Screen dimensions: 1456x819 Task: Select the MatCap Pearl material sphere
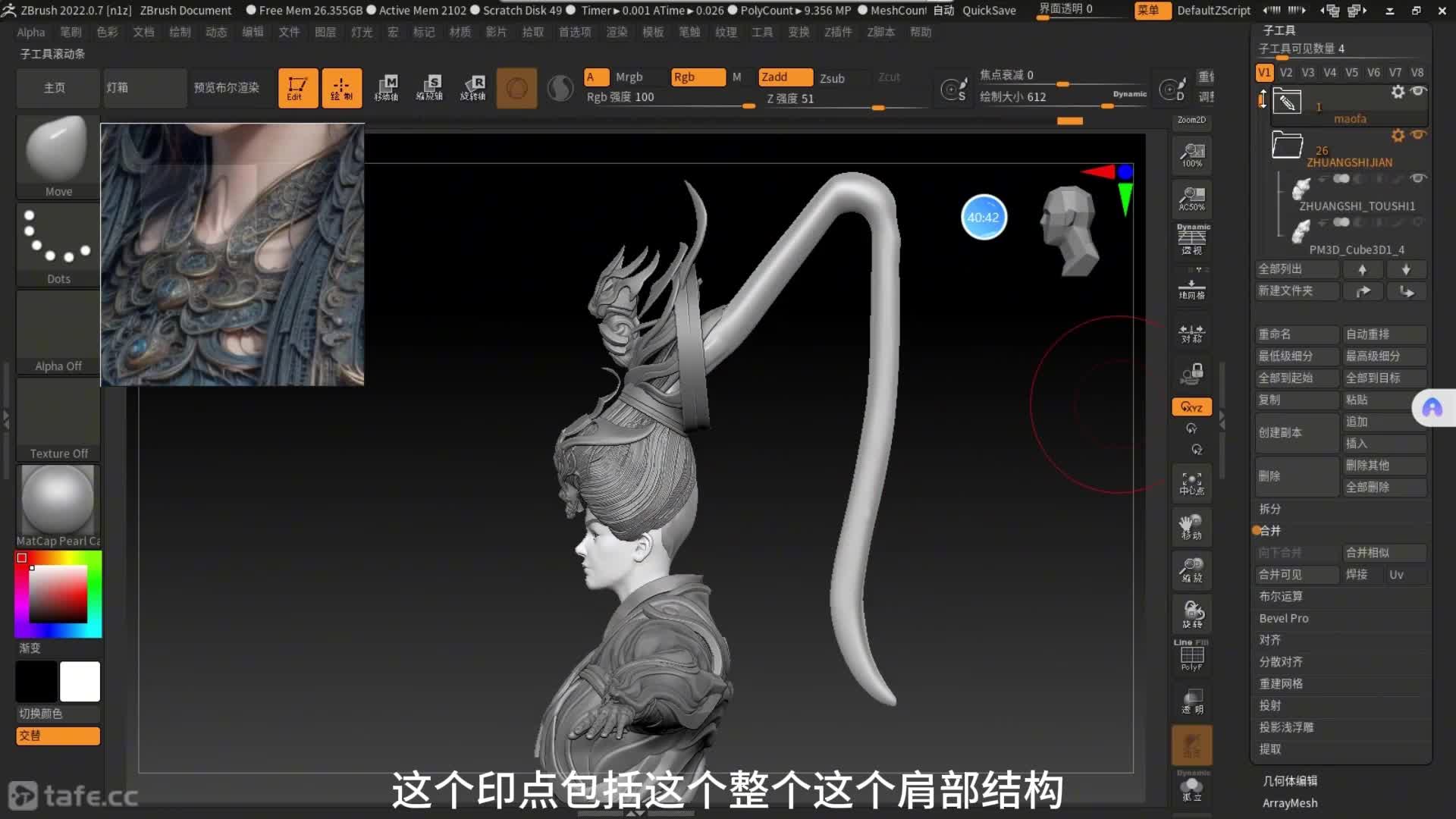(58, 500)
